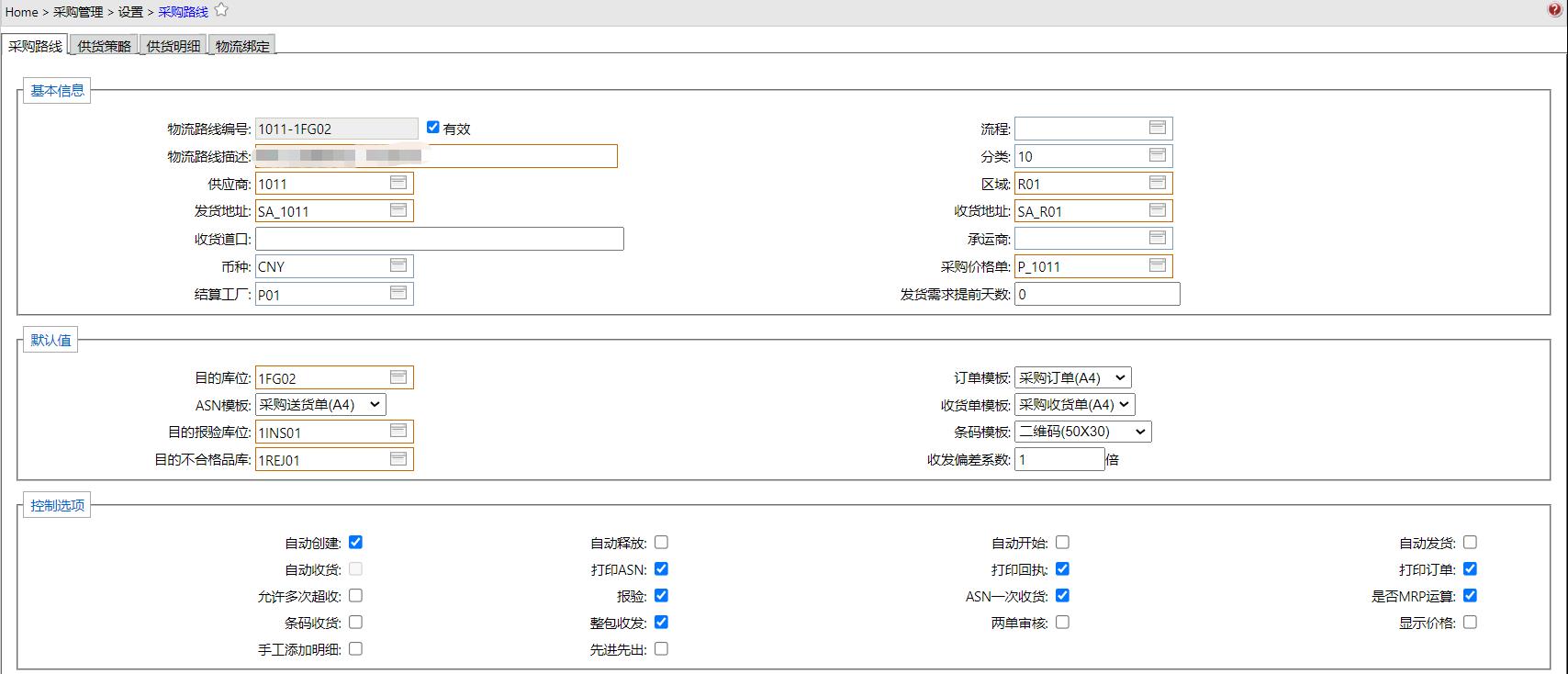Open lookup icon in 流程 field
1568x674 pixels.
pyautogui.click(x=1158, y=128)
